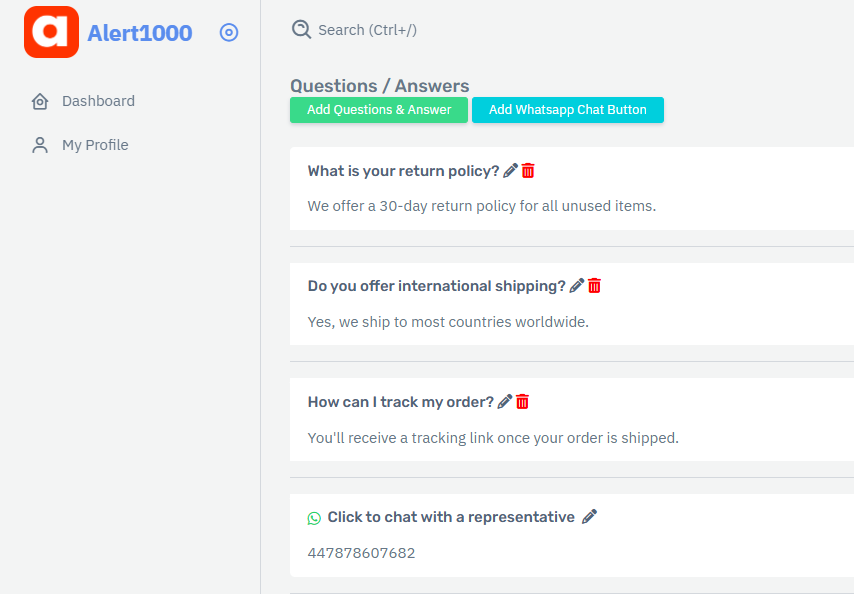Click Add Whatsapp Chat Button

(568, 110)
